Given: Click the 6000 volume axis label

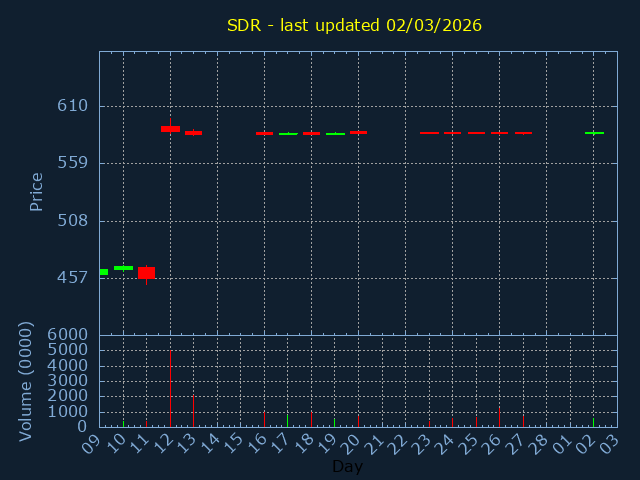Looking at the screenshot, I should (66, 335).
